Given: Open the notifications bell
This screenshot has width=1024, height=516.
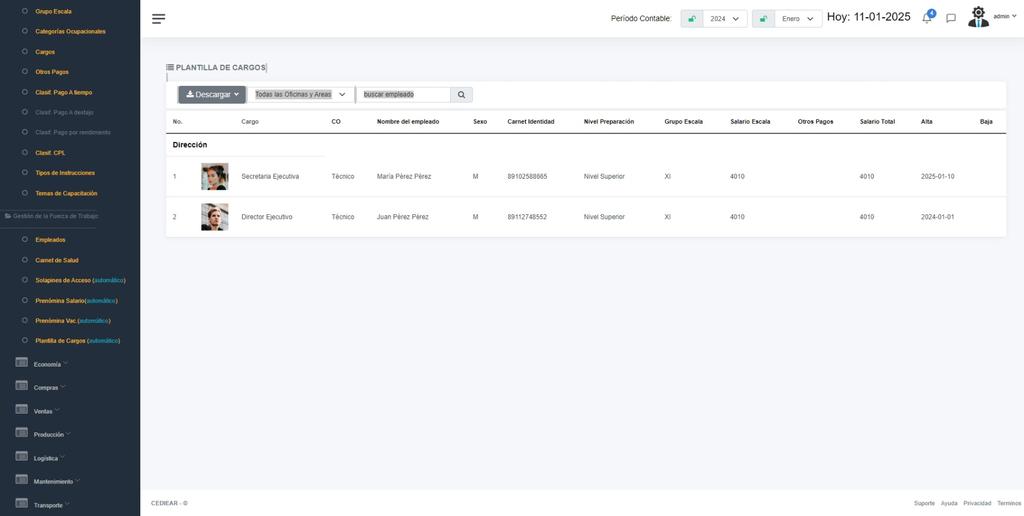Looking at the screenshot, I should tap(927, 18).
